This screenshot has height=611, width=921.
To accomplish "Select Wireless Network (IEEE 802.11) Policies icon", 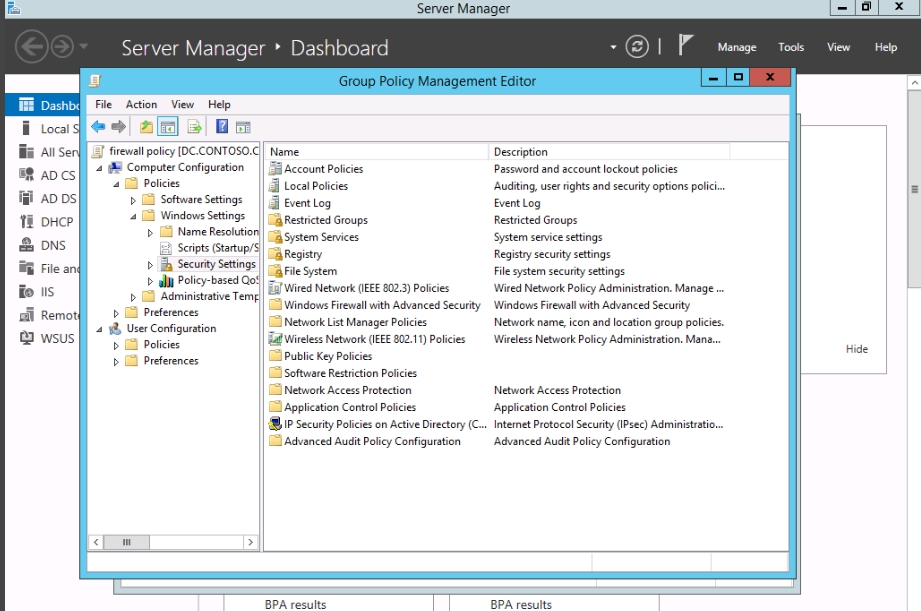I will point(275,339).
